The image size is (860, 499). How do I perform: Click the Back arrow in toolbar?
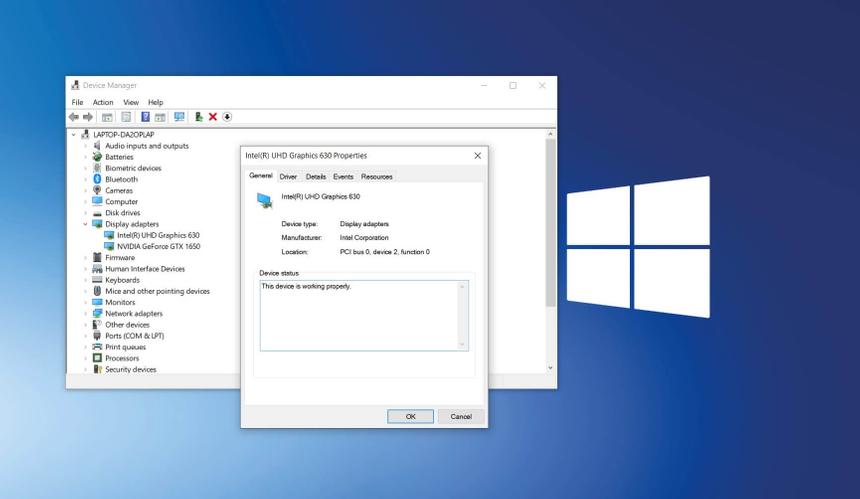(x=74, y=117)
